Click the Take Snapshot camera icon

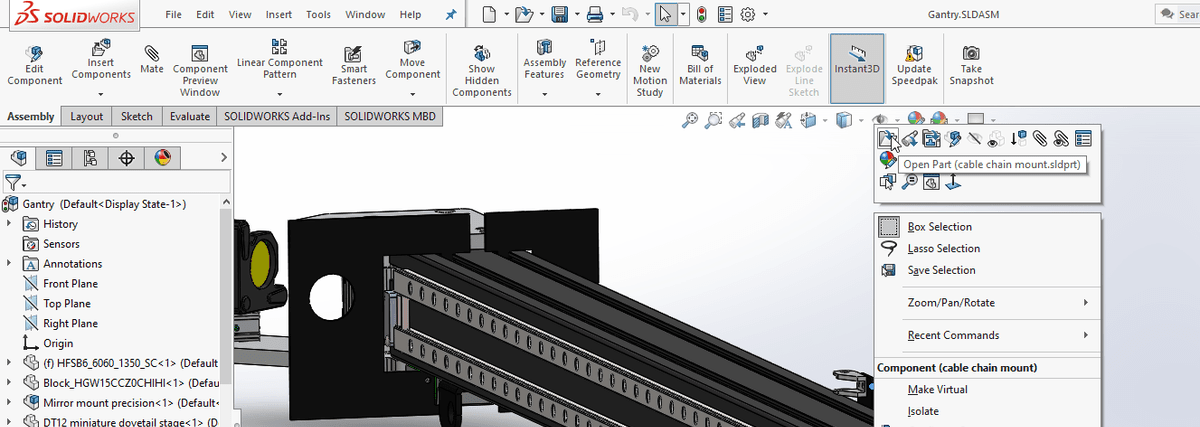(971, 65)
